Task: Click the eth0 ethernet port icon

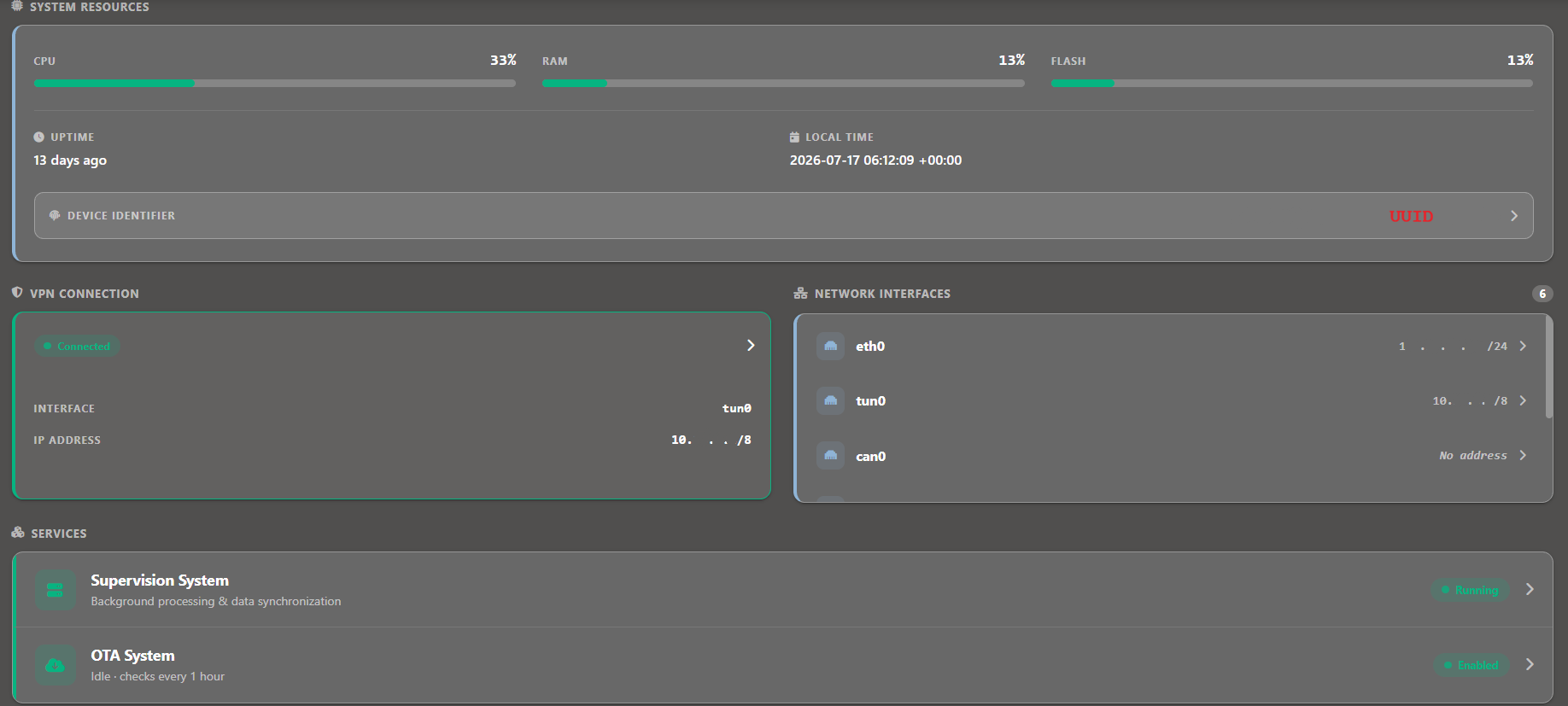Action: point(830,346)
